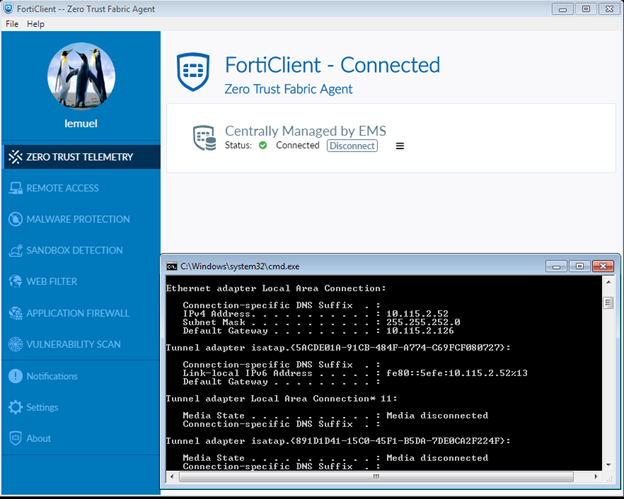
Task: Click the Settings gear icon
Action: point(16,407)
